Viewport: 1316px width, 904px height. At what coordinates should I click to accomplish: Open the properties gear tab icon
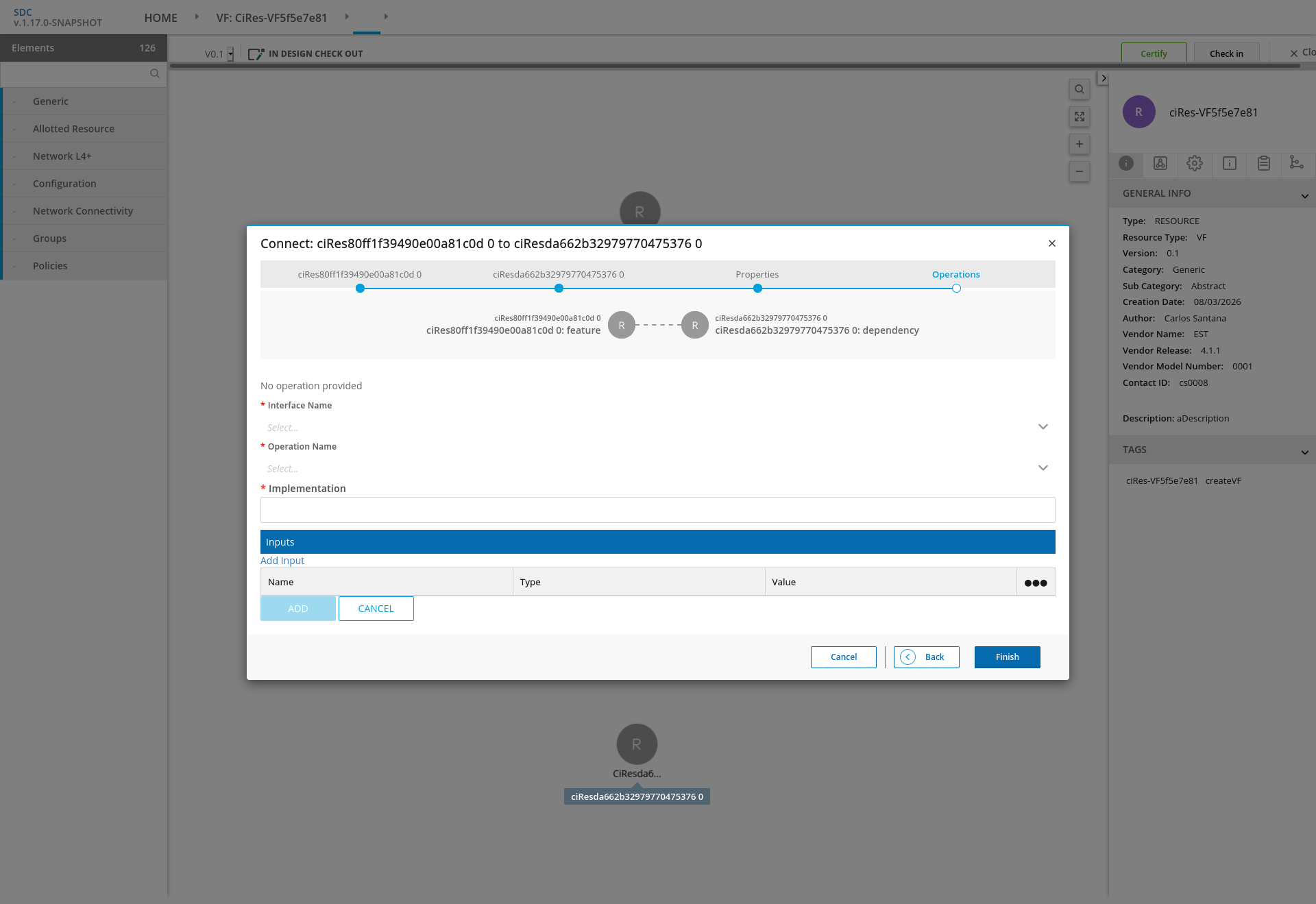(1194, 163)
